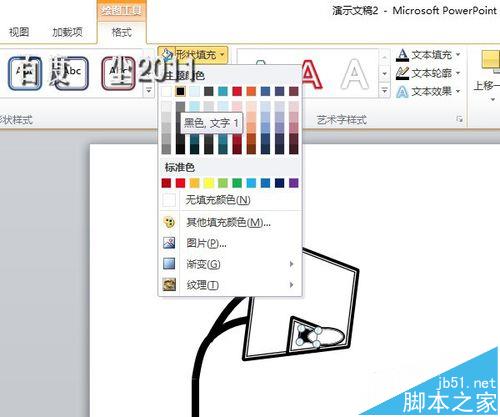Viewport: 500px width, 417px height.
Task: Select standard dark red color swatch
Action: click(x=166, y=183)
